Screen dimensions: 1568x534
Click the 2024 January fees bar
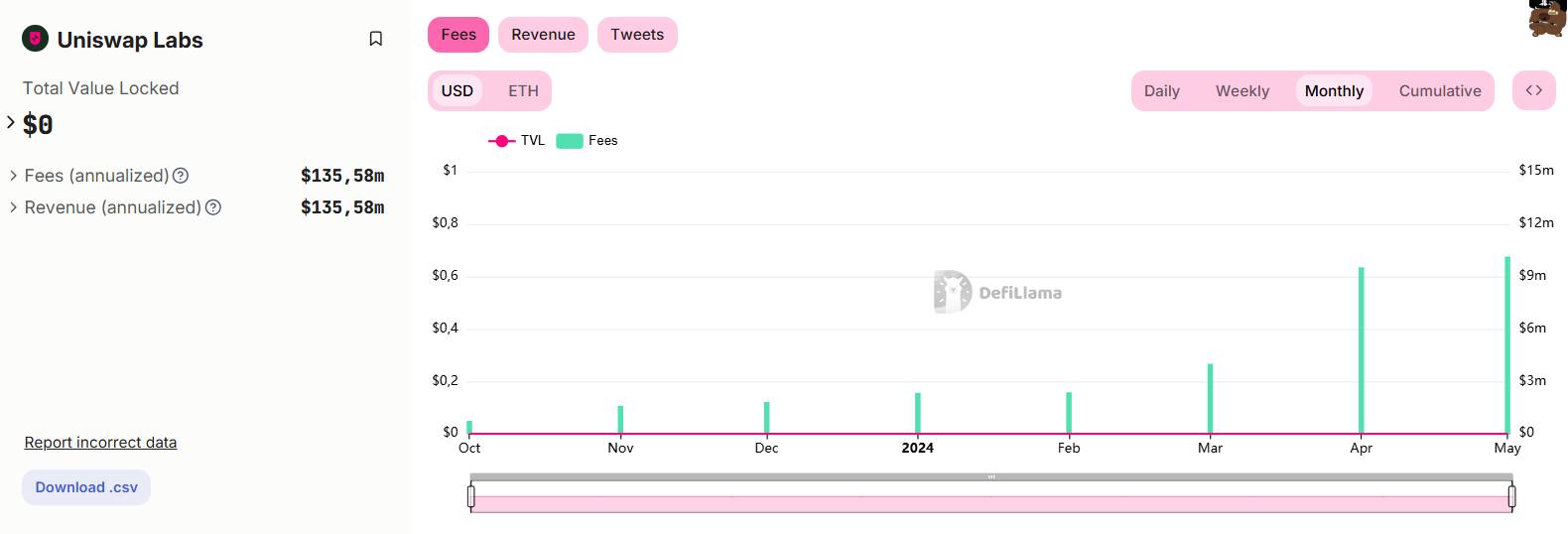(x=918, y=413)
